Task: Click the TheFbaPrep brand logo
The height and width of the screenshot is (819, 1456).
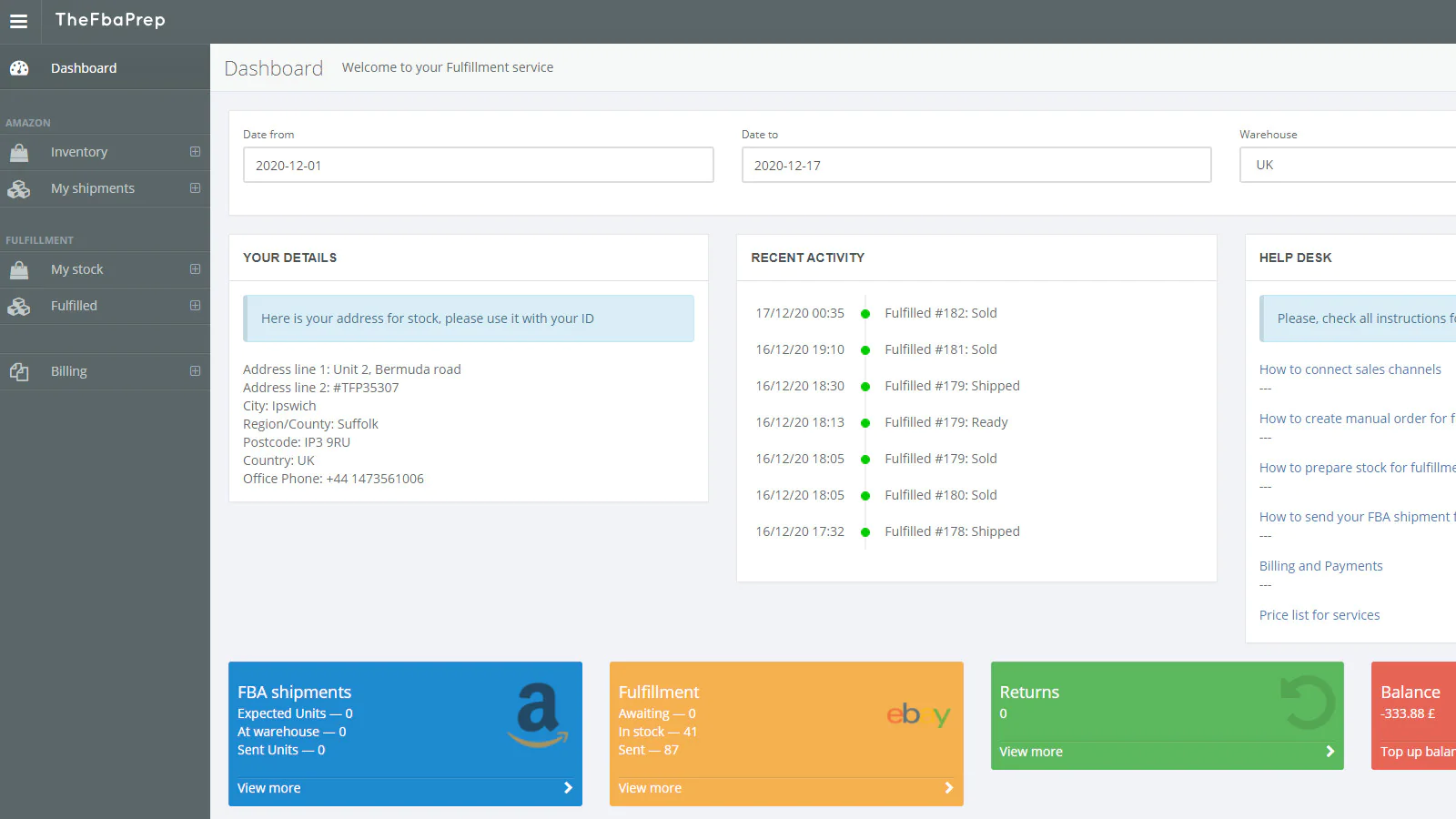Action: (x=110, y=20)
